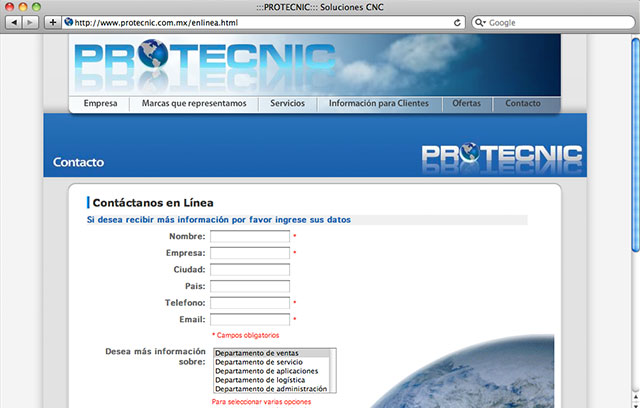The width and height of the screenshot is (640, 408).
Task: Focus the Pais text field
Action: click(250, 286)
